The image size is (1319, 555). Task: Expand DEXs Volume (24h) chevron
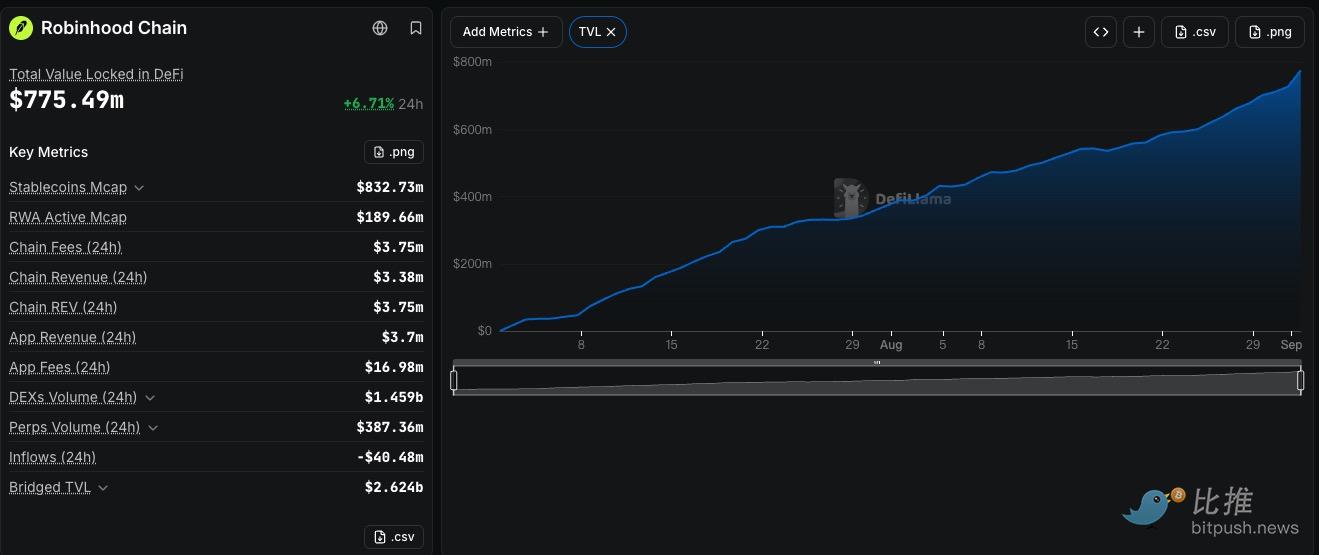150,398
